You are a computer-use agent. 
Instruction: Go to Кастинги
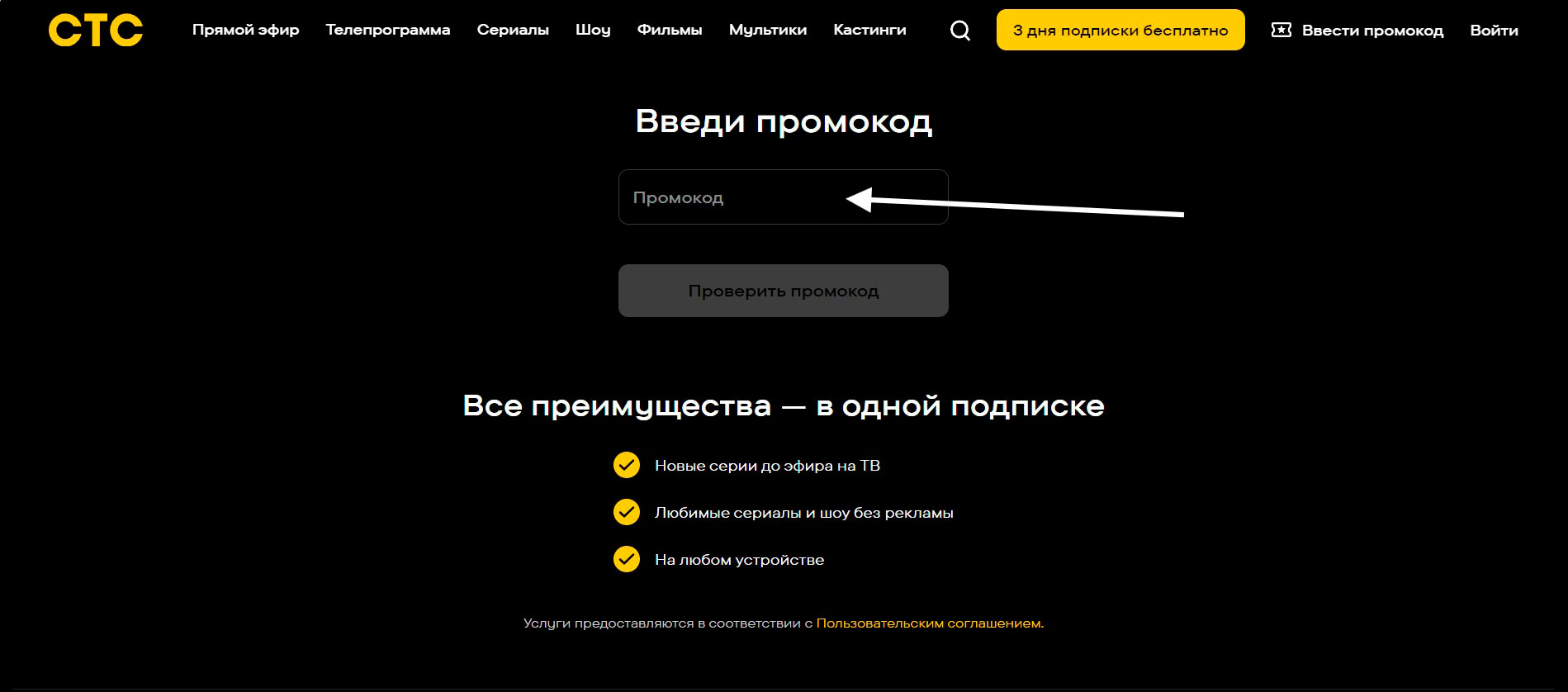pos(869,30)
